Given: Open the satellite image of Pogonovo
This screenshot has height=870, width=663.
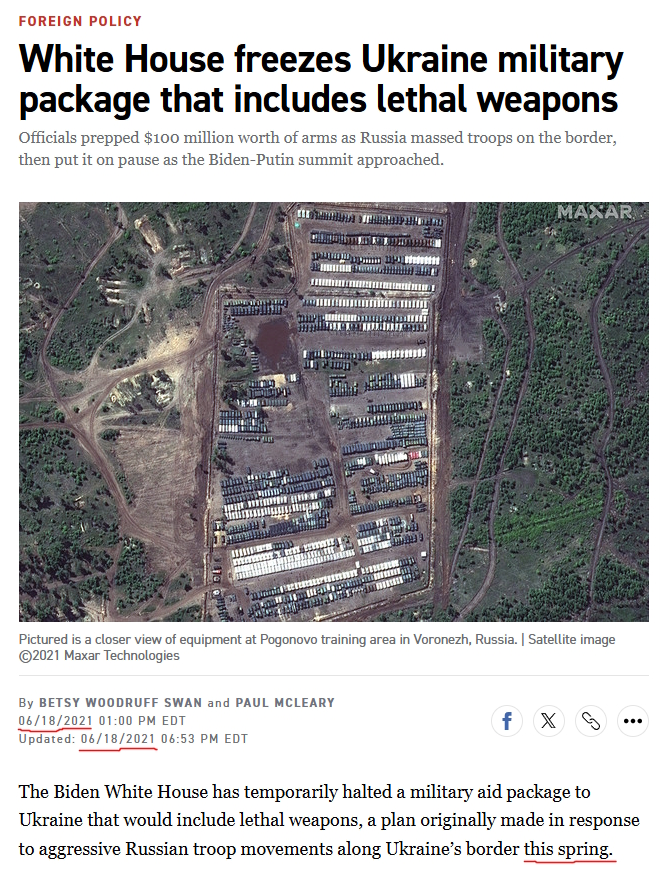Looking at the screenshot, I should point(333,412).
